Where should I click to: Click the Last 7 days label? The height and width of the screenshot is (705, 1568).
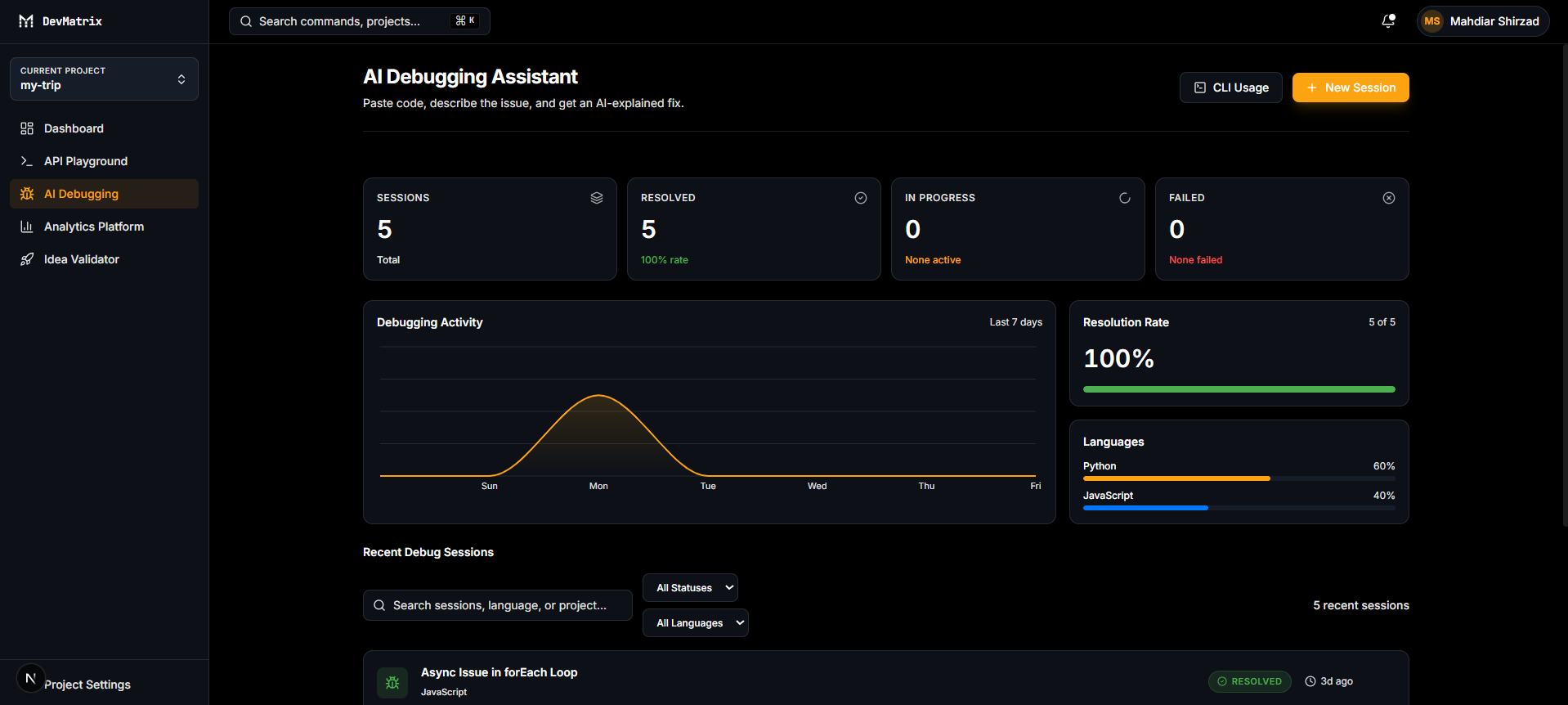1015,322
